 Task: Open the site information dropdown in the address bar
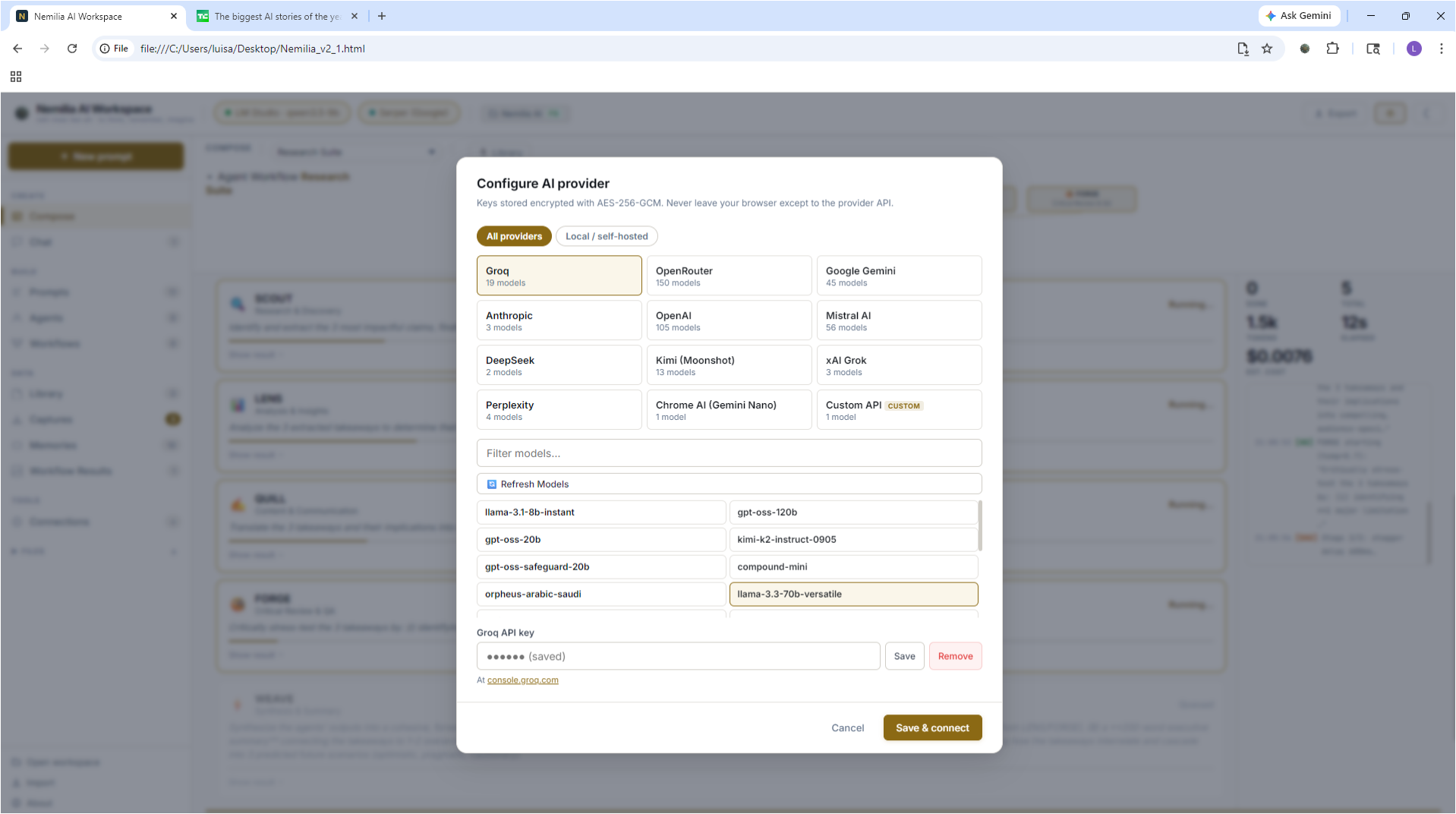tap(114, 48)
